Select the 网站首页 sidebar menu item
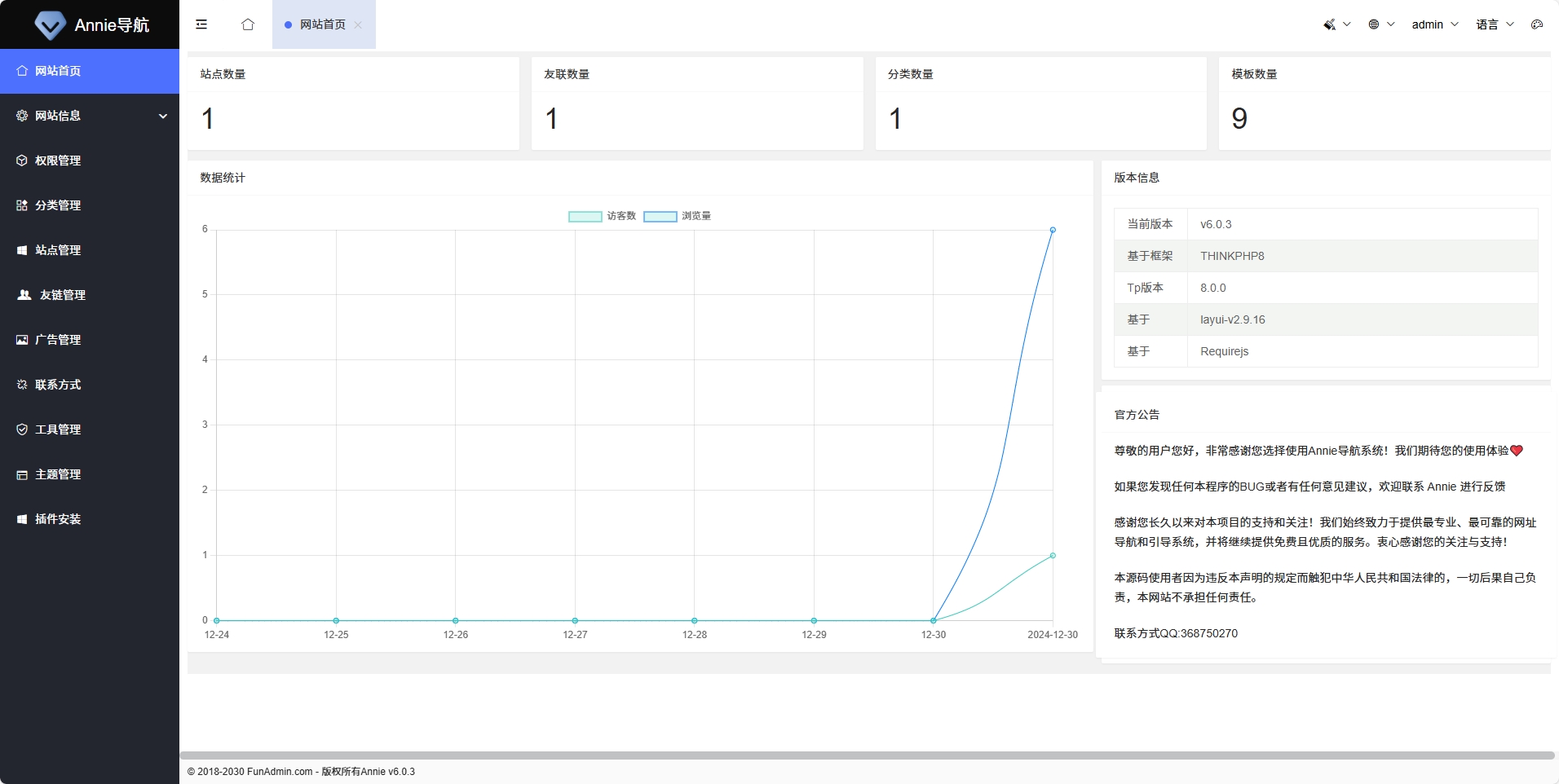 point(58,71)
